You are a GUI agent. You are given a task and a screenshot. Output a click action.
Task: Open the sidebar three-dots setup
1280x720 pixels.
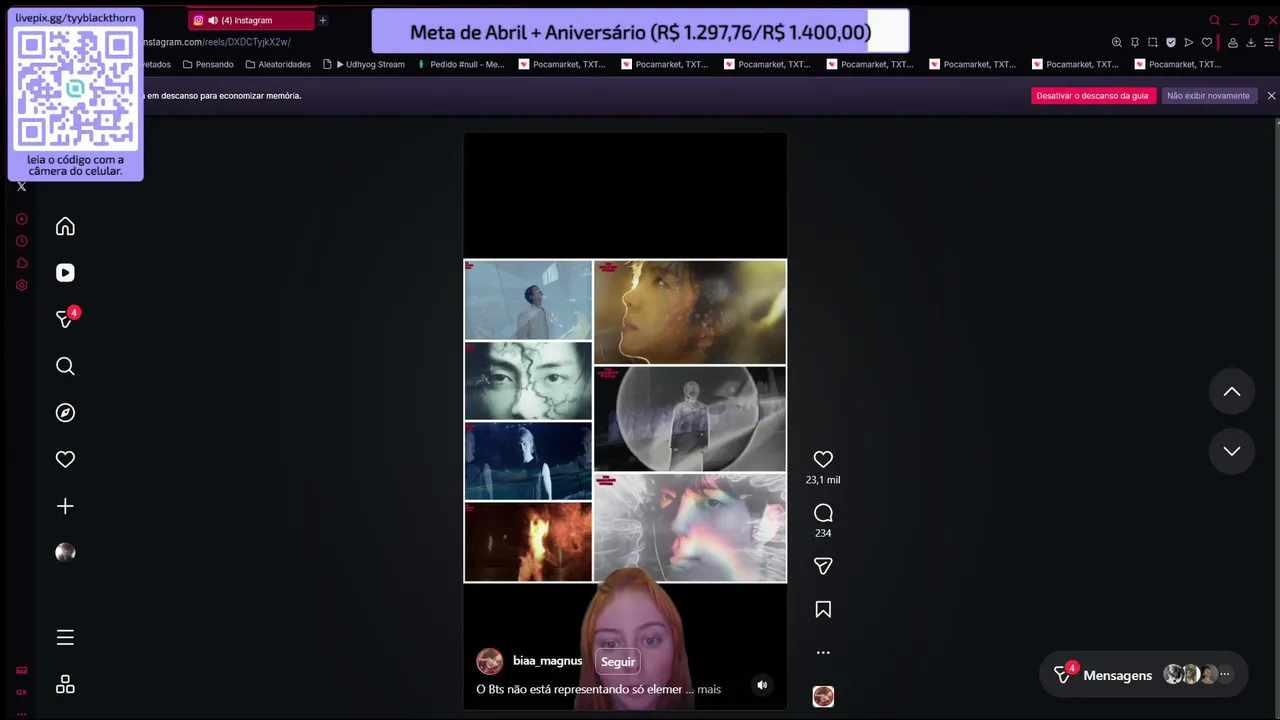pyautogui.click(x=21, y=713)
